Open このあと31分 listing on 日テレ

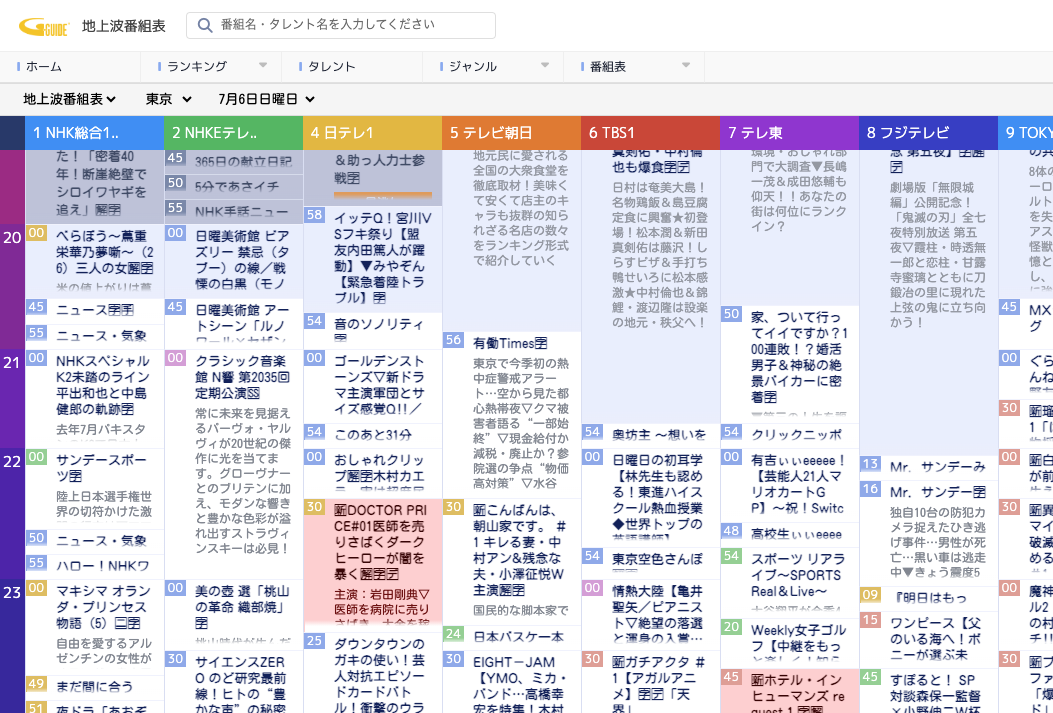(373, 434)
